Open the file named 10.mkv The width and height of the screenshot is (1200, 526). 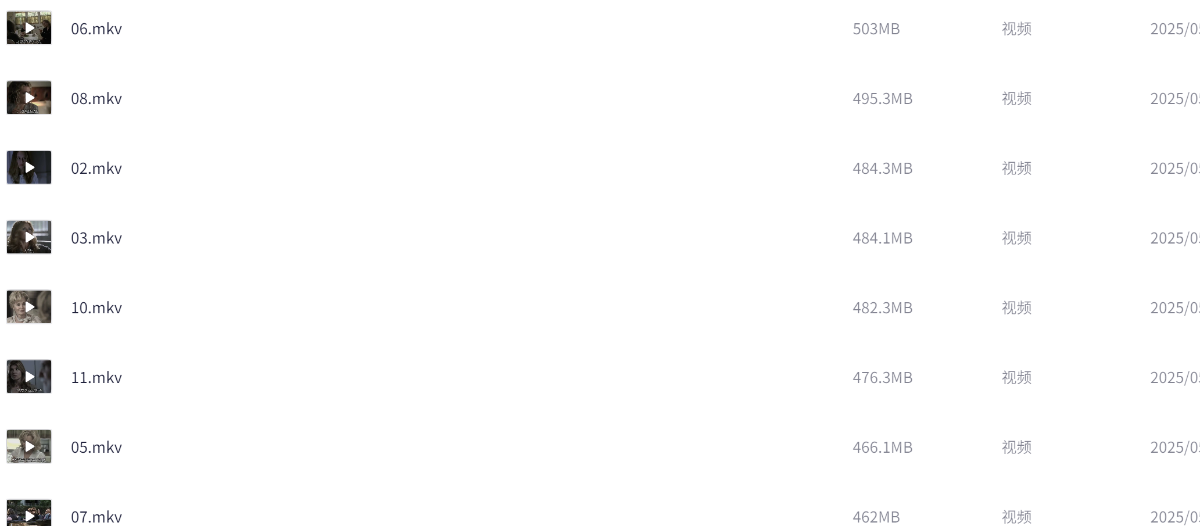coord(96,308)
